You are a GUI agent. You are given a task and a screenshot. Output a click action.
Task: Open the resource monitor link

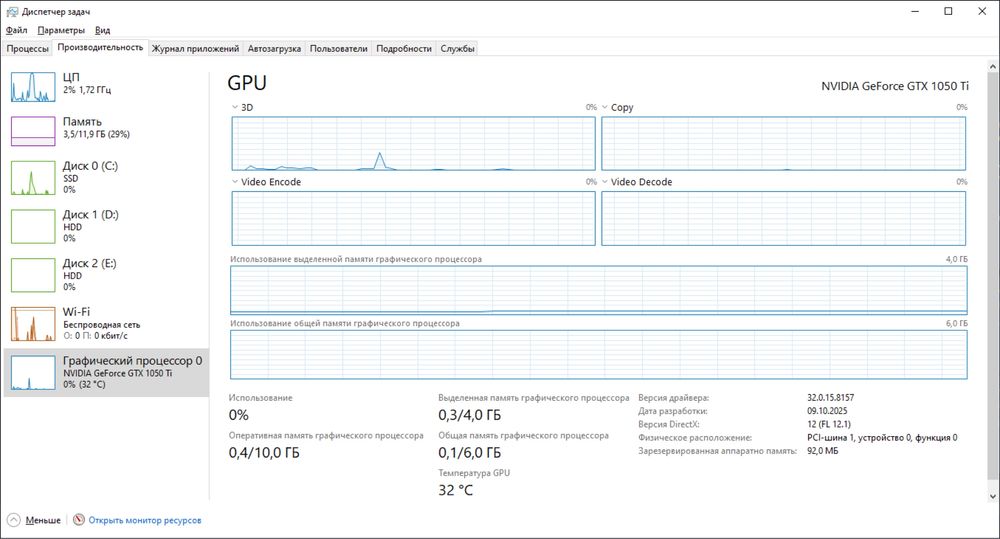(145, 520)
